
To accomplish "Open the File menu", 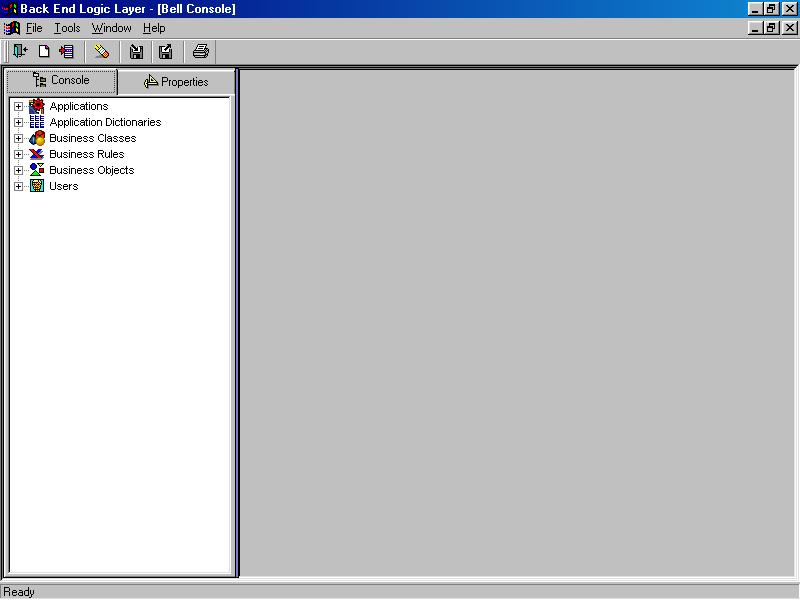I will click(x=34, y=28).
